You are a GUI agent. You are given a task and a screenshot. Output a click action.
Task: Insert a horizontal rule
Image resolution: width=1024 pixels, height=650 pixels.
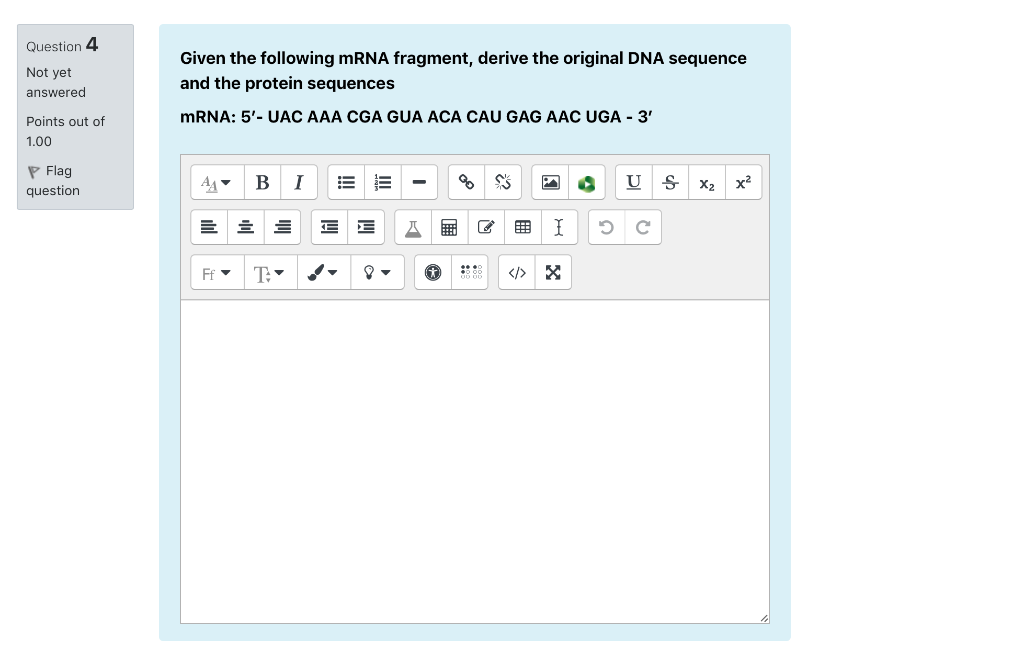pos(419,182)
